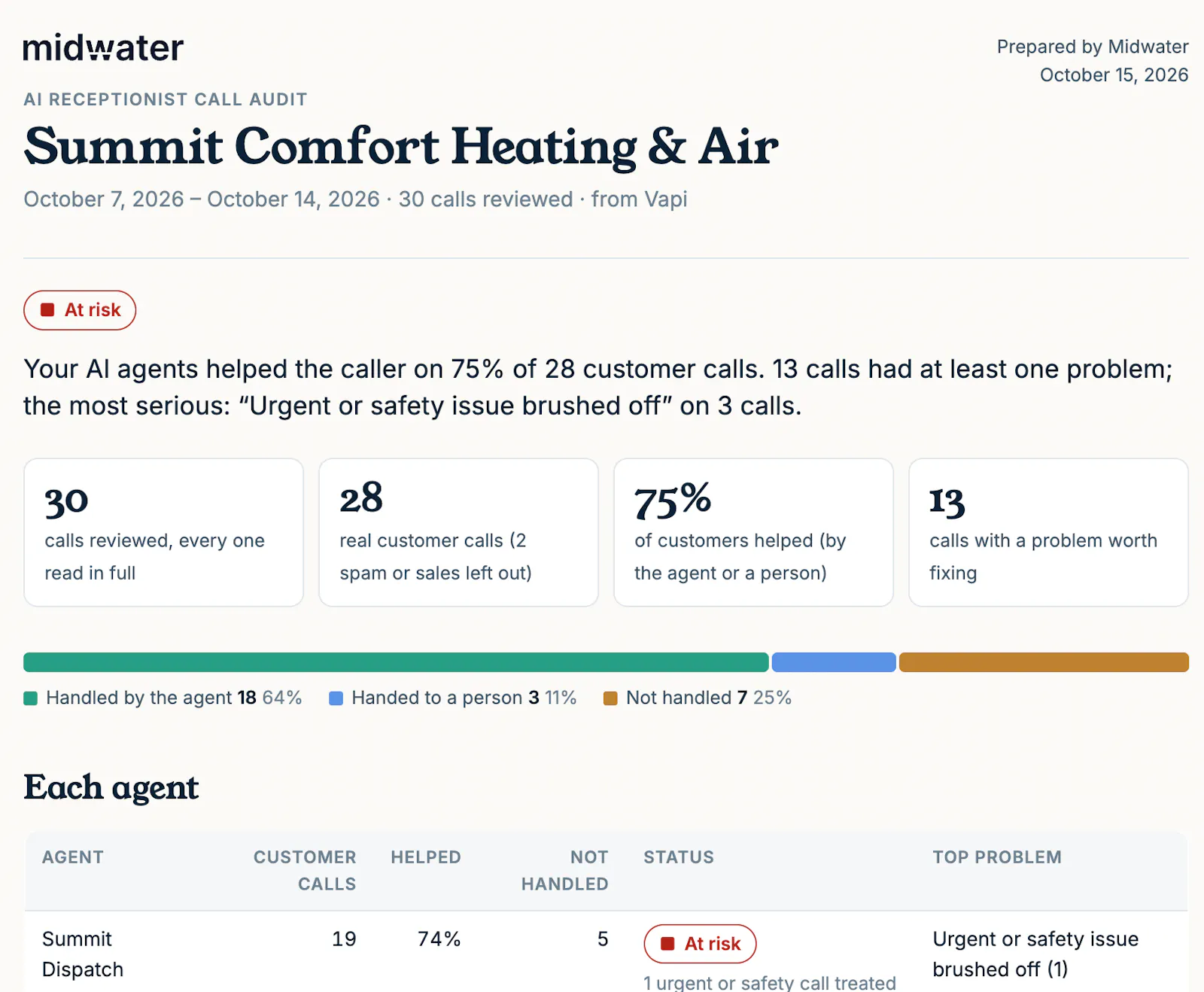Sort by CUSTOMER CALLS column header
The image size is (1204, 992).
click(x=305, y=871)
